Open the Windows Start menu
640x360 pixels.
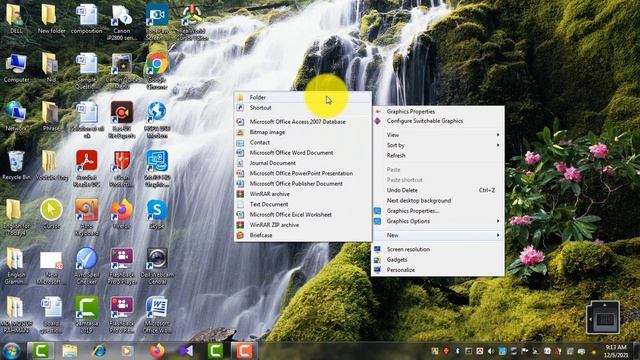point(11,351)
